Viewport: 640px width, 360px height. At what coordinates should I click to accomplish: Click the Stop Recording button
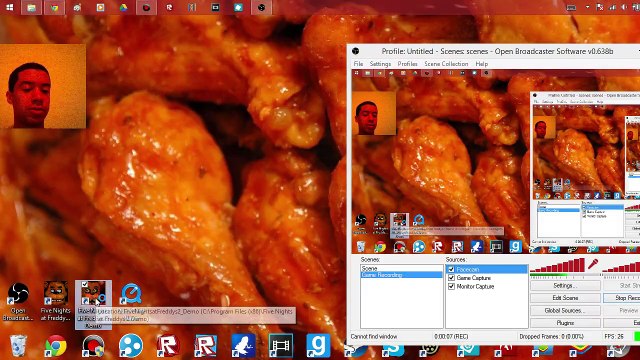click(622, 298)
